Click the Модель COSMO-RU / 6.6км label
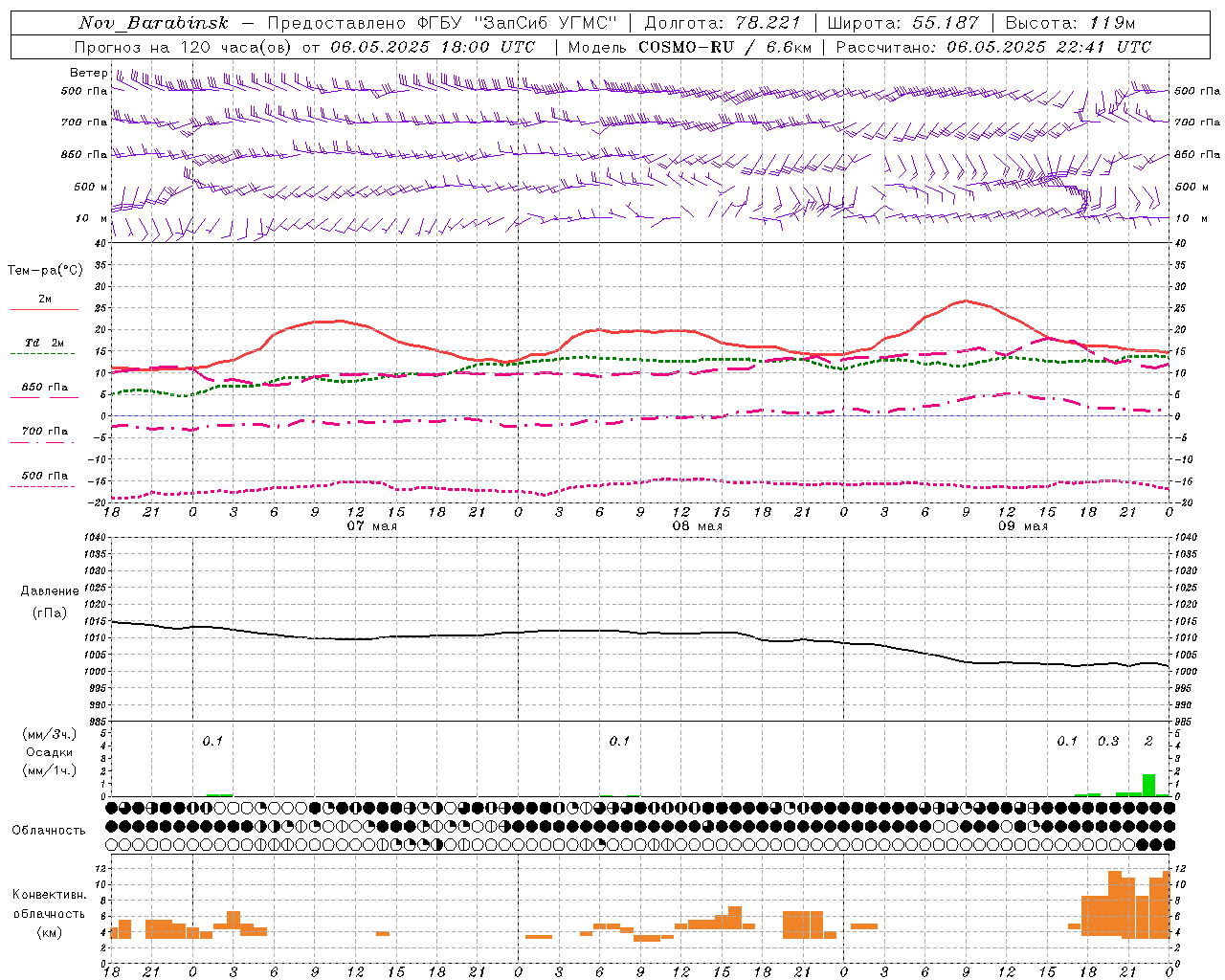Viewport: 1225px width, 980px height. [690, 47]
